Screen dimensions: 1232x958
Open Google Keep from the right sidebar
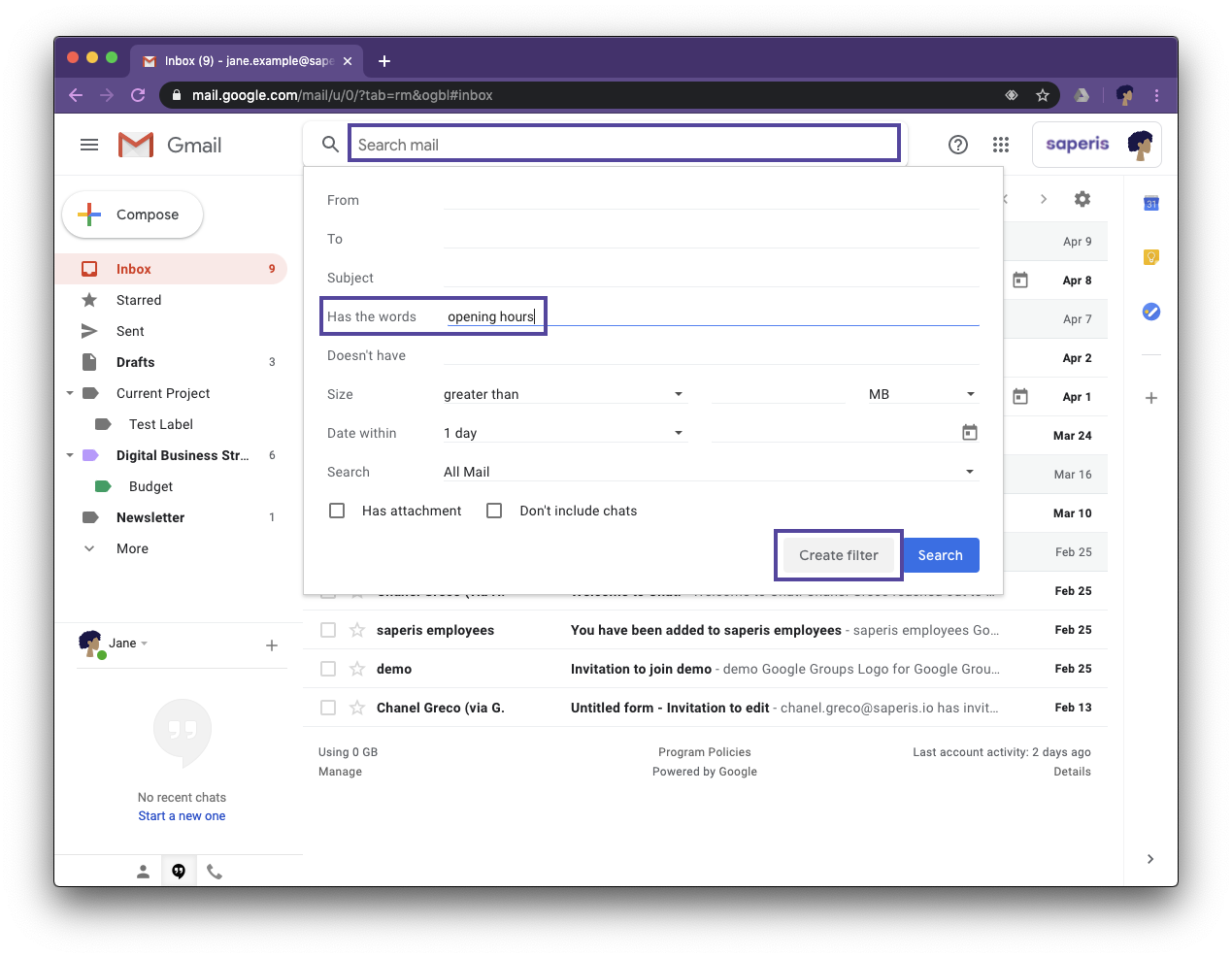point(1150,257)
